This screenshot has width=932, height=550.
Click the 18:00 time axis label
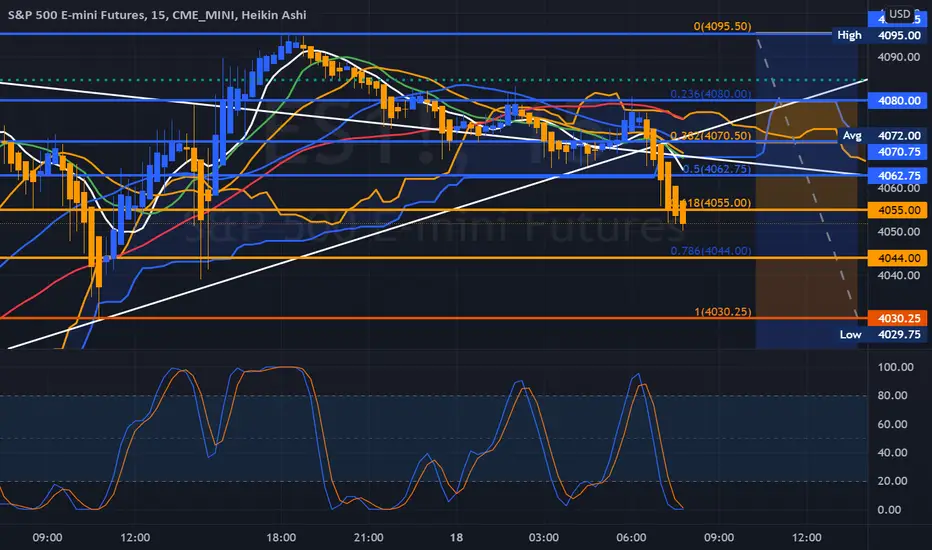pyautogui.click(x=281, y=538)
